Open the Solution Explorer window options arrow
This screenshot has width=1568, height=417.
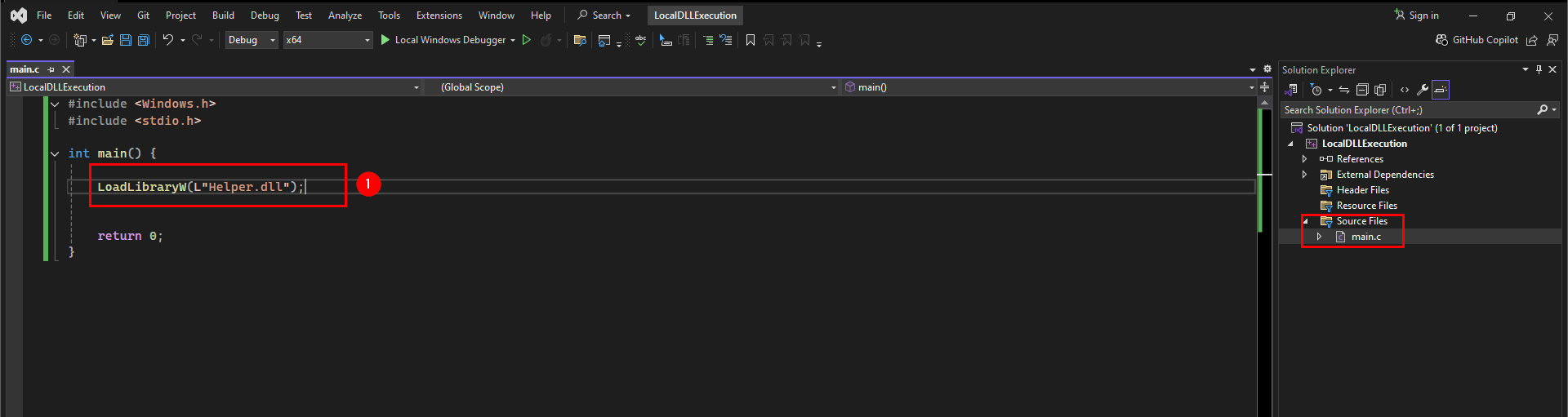1526,69
